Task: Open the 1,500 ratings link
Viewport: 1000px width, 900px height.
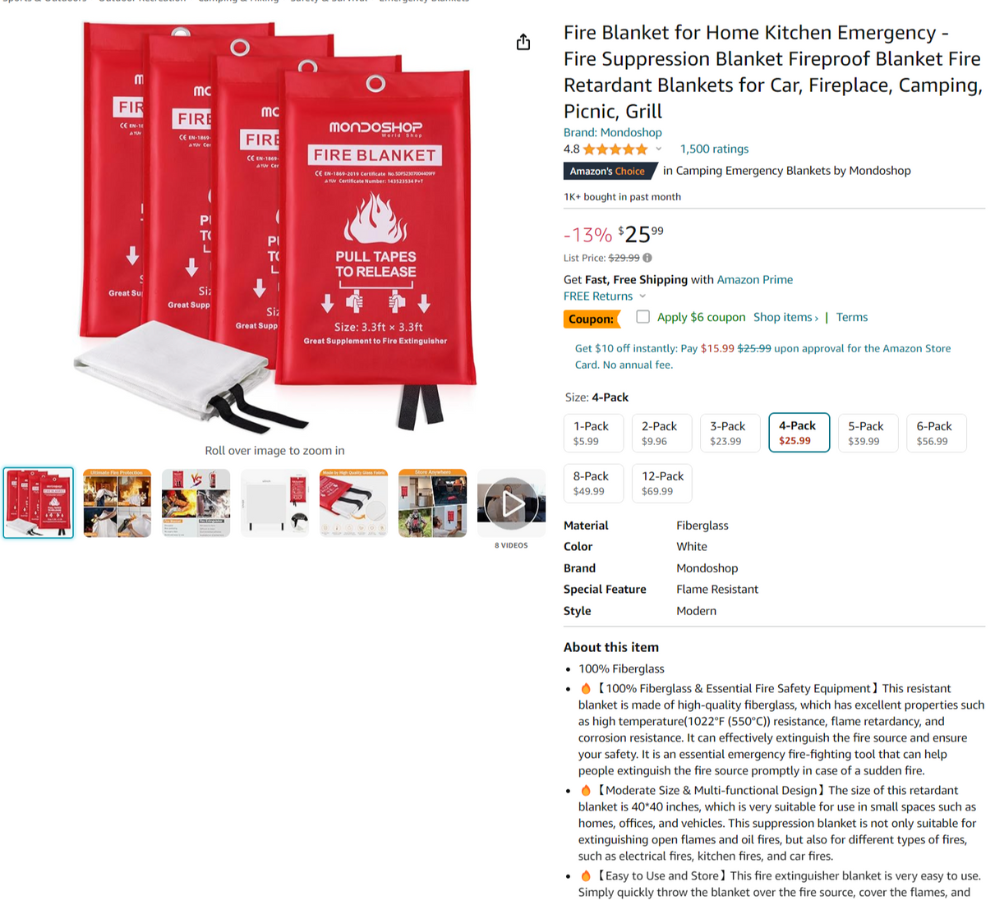Action: (x=714, y=149)
